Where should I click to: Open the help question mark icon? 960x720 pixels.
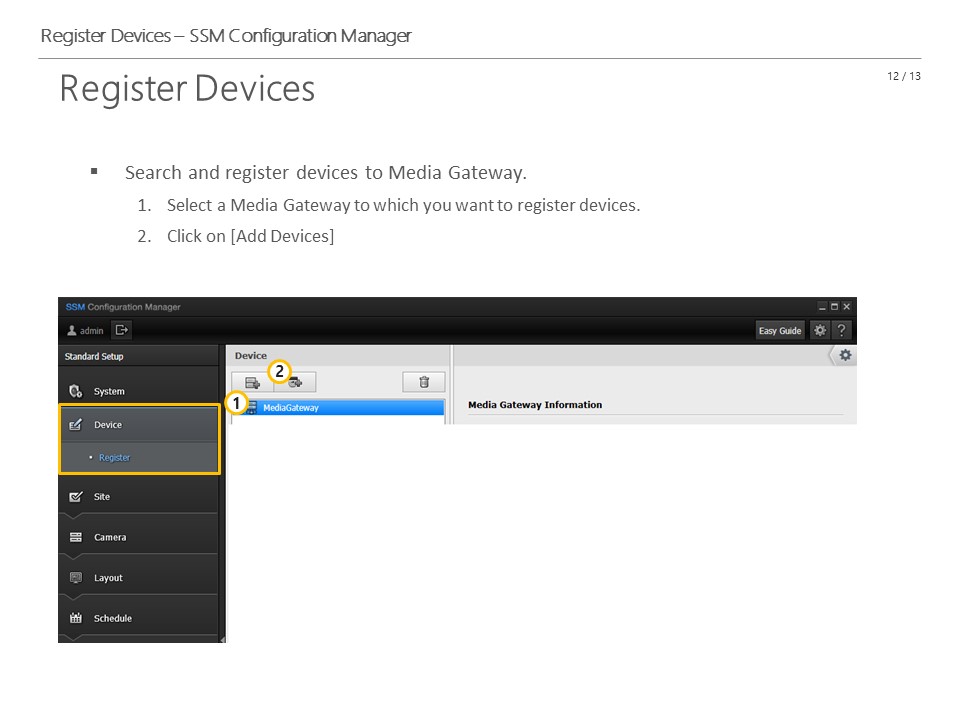tap(842, 331)
